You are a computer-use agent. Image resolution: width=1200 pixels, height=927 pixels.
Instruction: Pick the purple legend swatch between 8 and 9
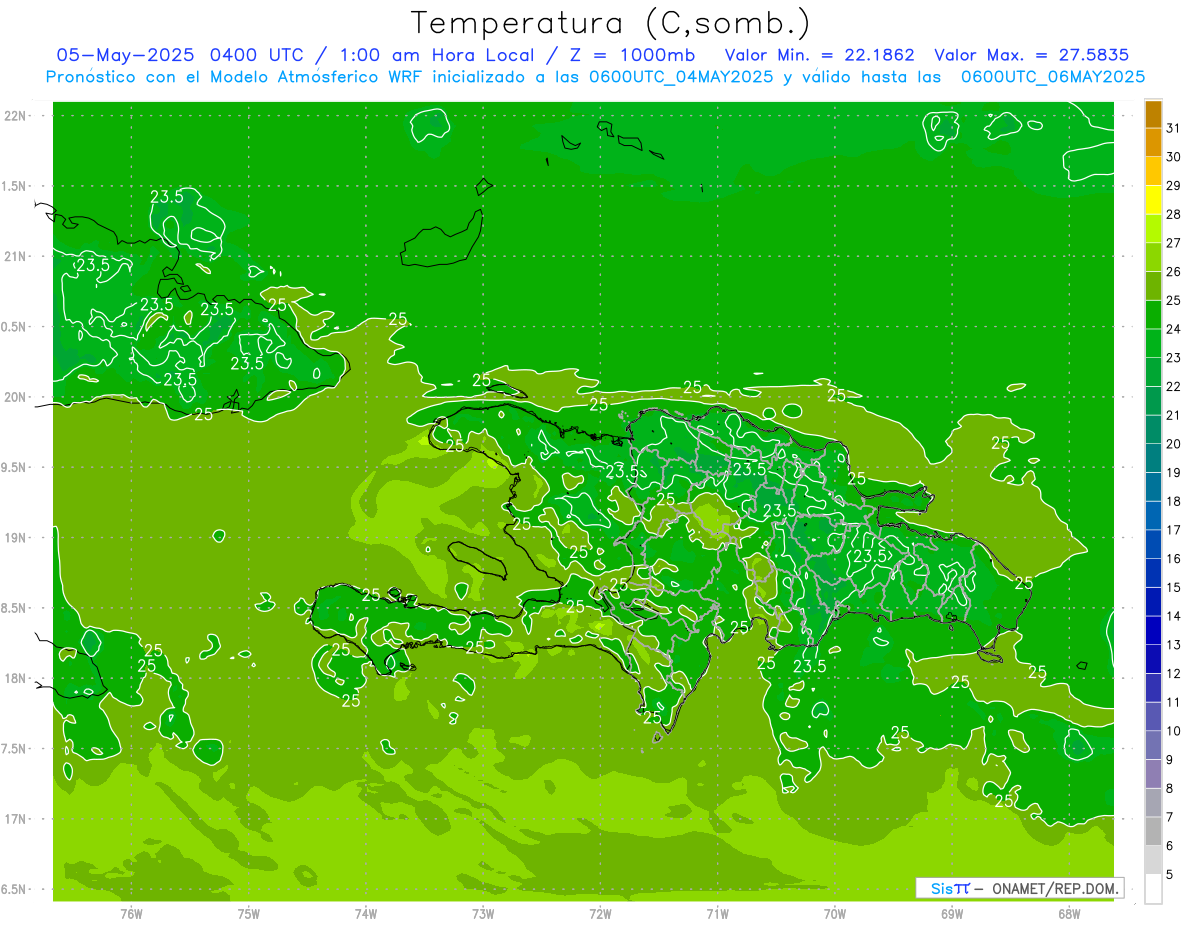(1153, 774)
